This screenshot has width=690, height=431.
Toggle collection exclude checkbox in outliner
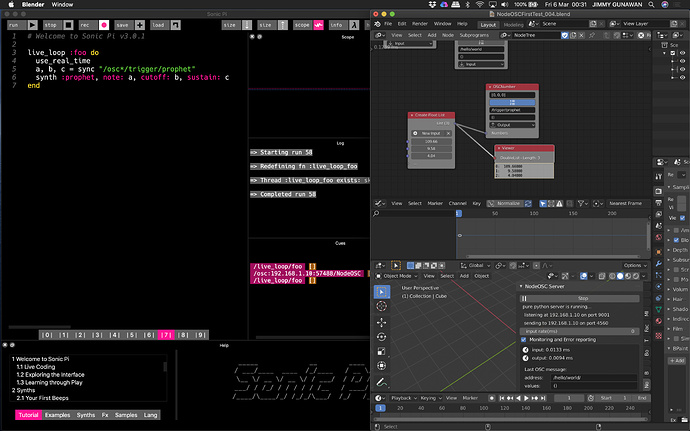(x=673, y=53)
